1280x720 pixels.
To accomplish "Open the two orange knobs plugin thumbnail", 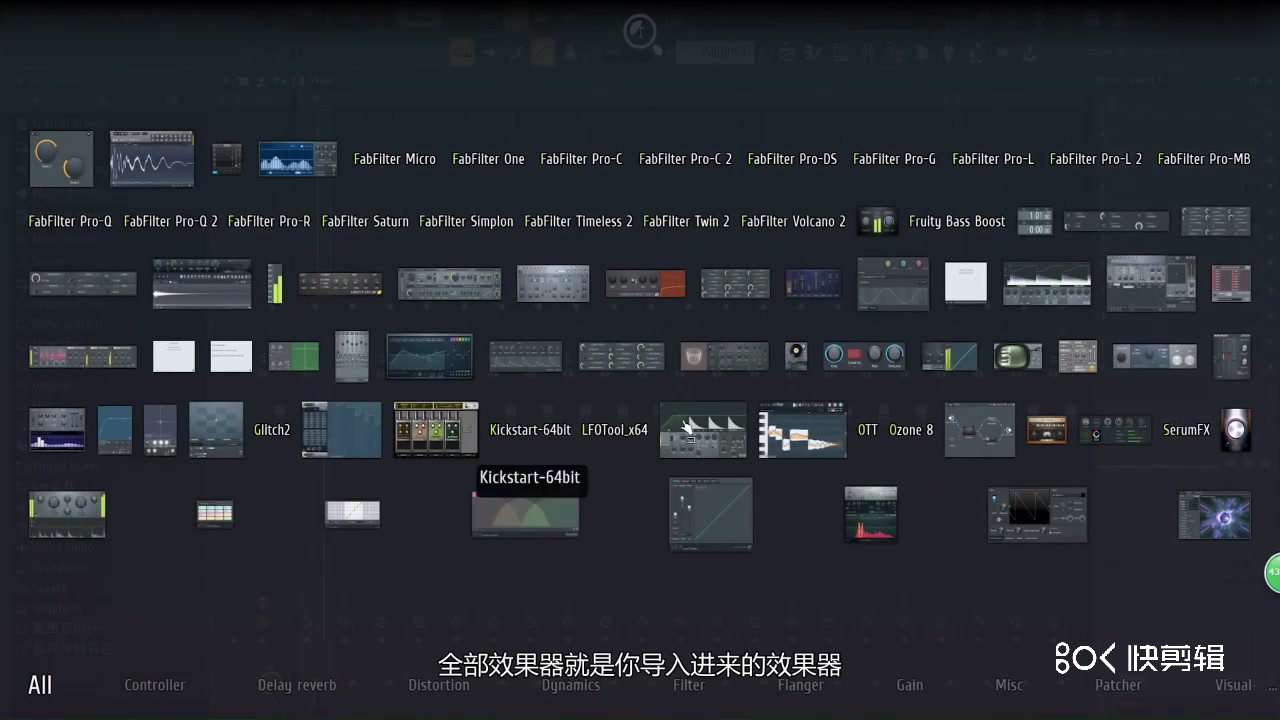I will click(x=61, y=159).
